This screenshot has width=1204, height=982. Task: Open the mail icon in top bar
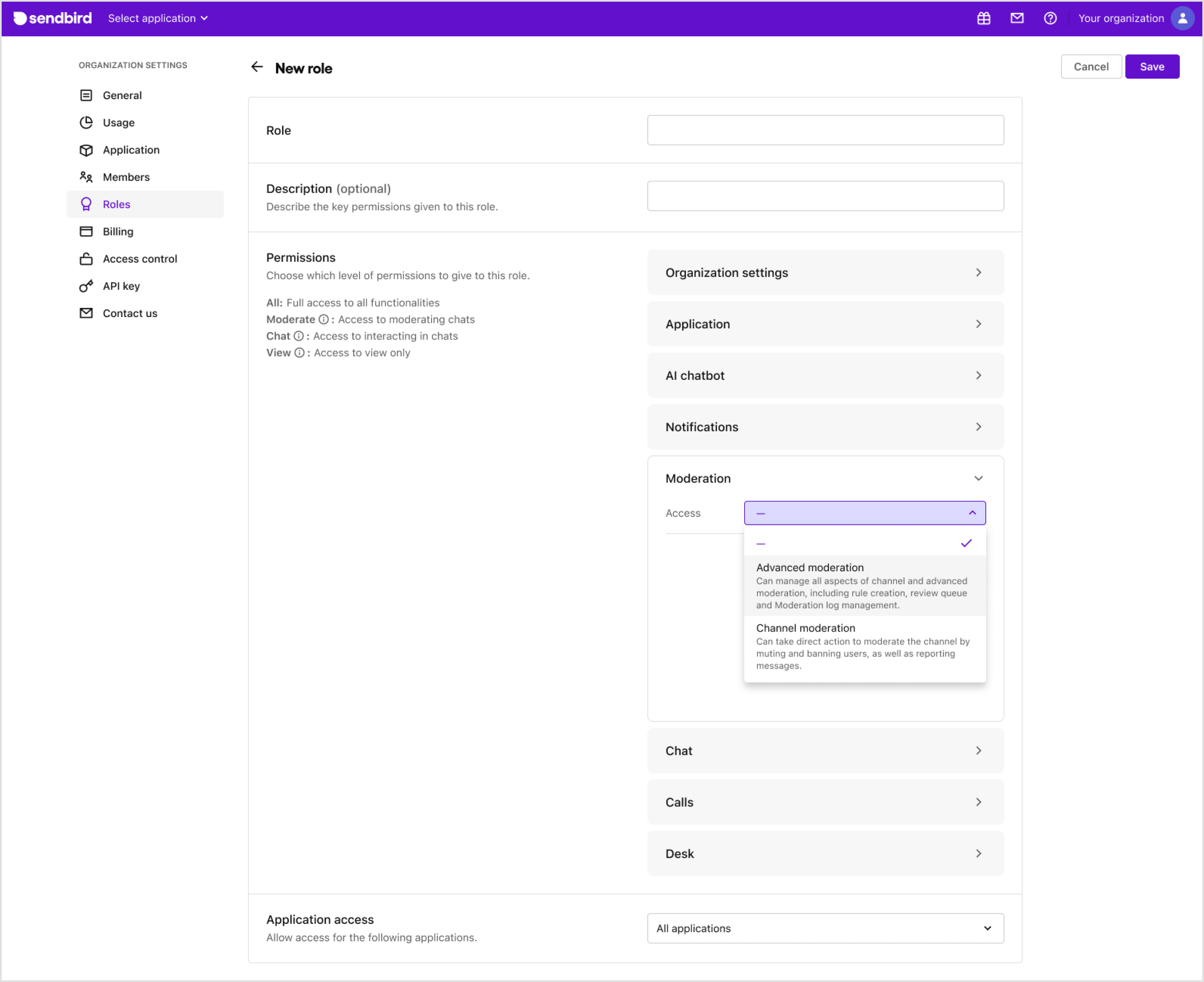(1017, 18)
